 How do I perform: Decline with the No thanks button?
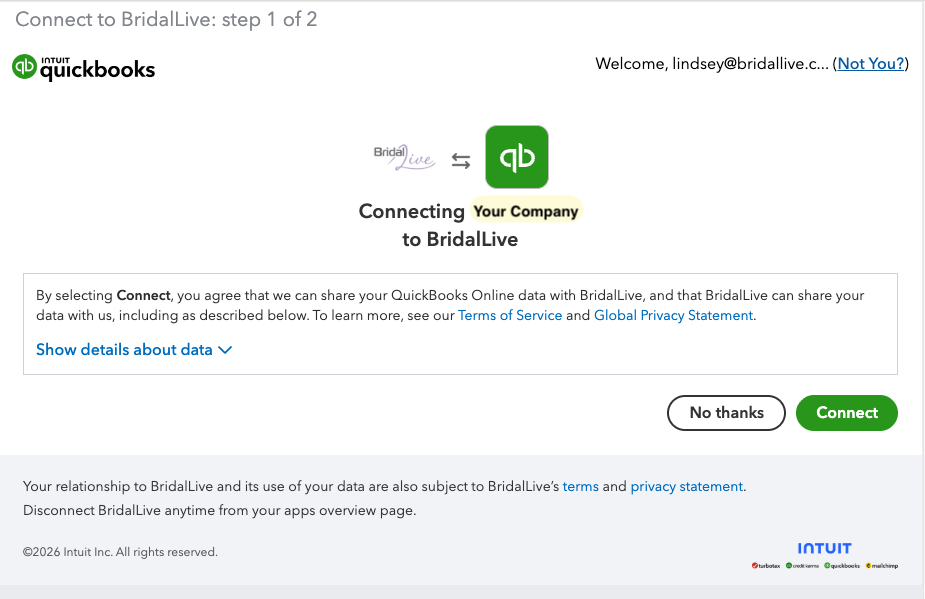[x=726, y=413]
